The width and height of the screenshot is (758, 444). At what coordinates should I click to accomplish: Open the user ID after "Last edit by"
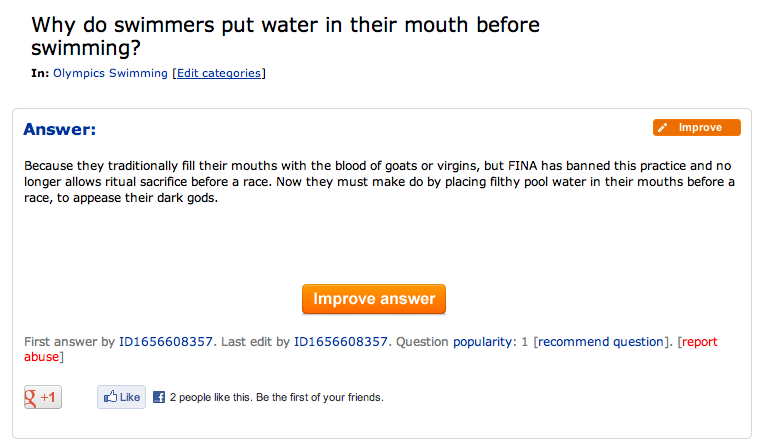pyautogui.click(x=340, y=342)
